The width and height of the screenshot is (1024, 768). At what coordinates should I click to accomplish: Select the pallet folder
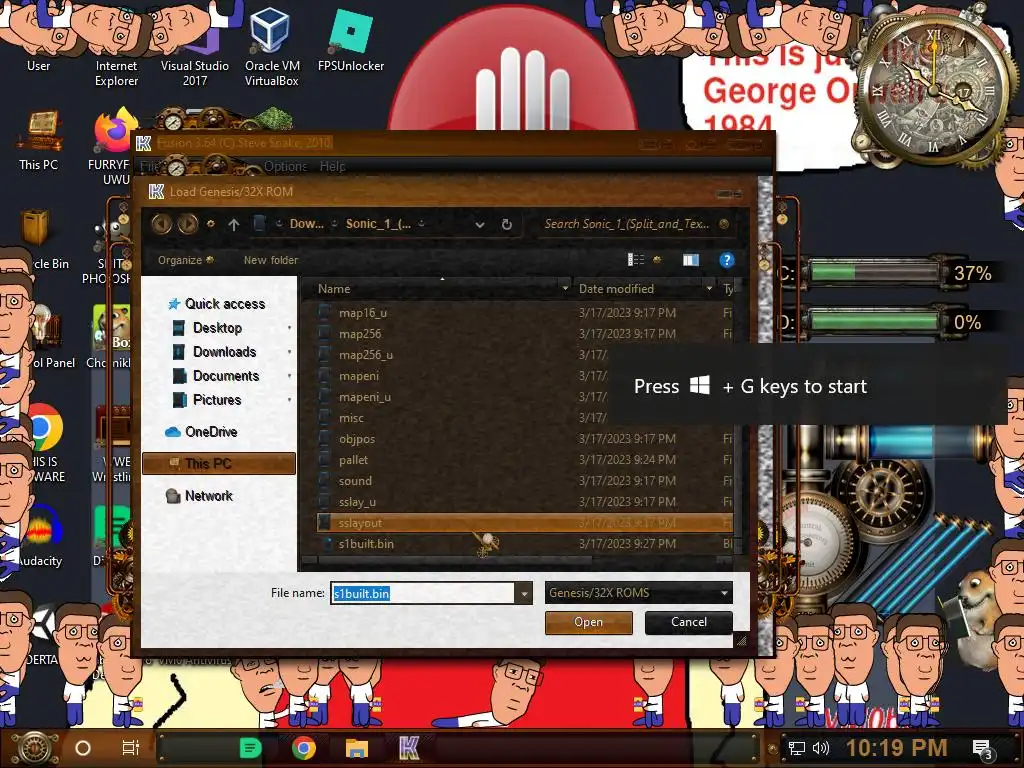coord(353,460)
